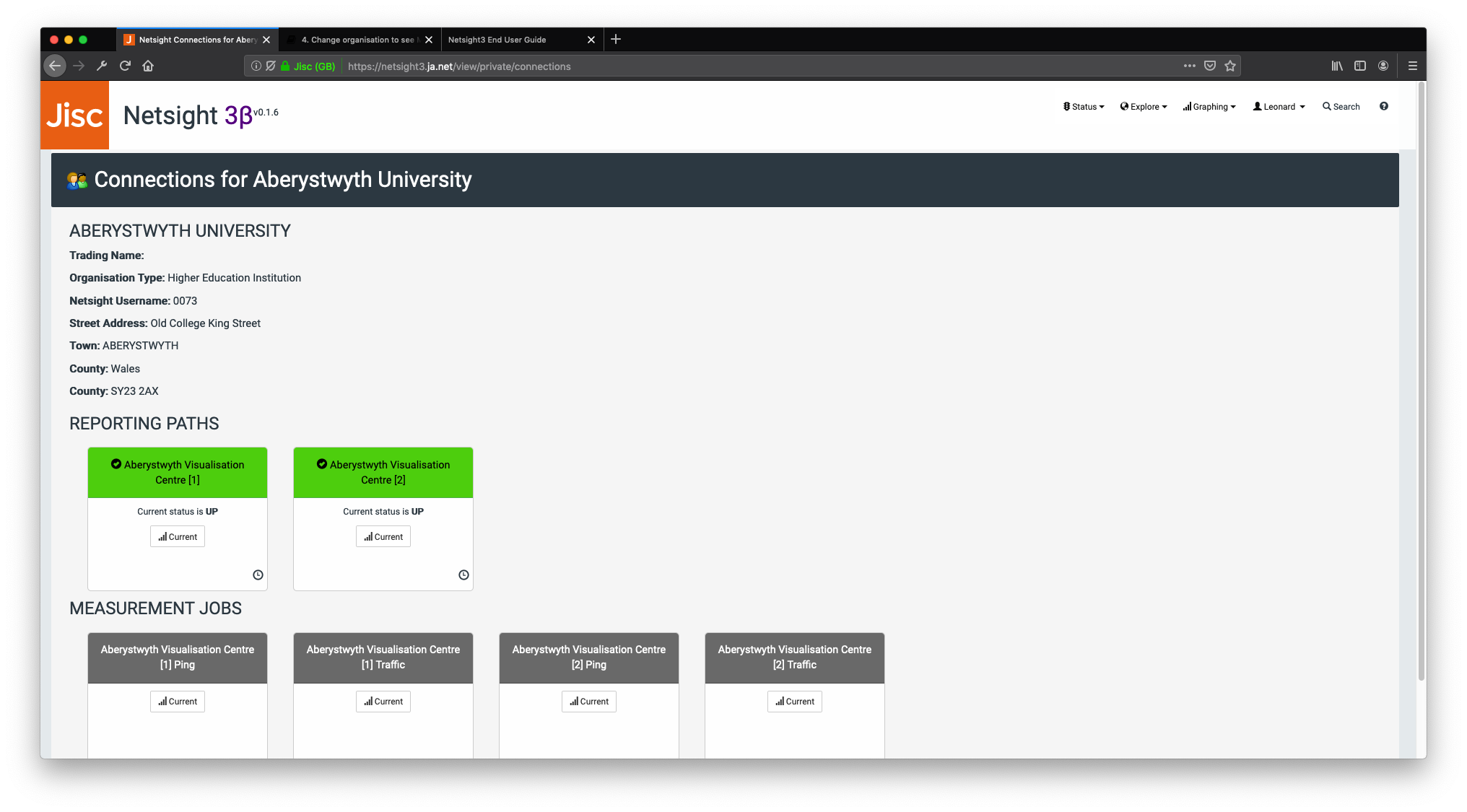Reload the current page
This screenshot has height=812, width=1467.
point(125,66)
